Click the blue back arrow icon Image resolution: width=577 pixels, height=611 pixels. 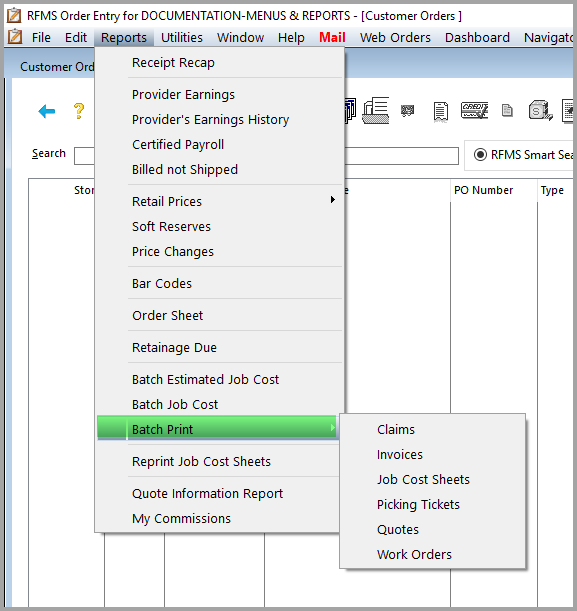47,111
